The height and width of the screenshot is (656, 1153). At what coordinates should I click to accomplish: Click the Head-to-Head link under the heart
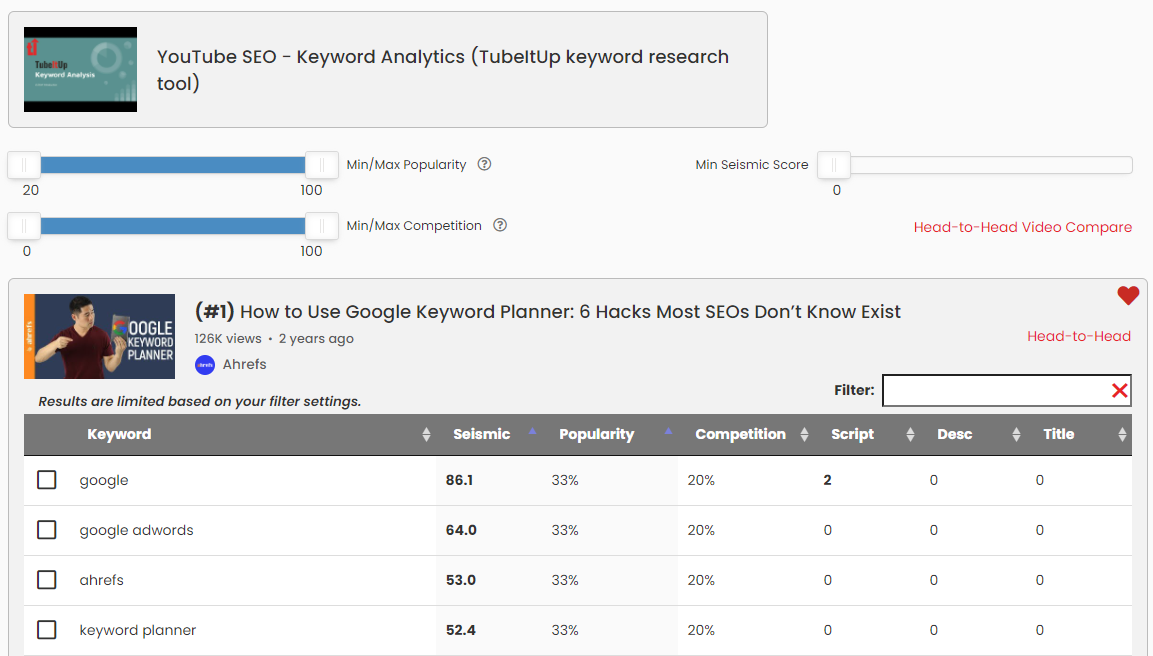click(x=1079, y=336)
